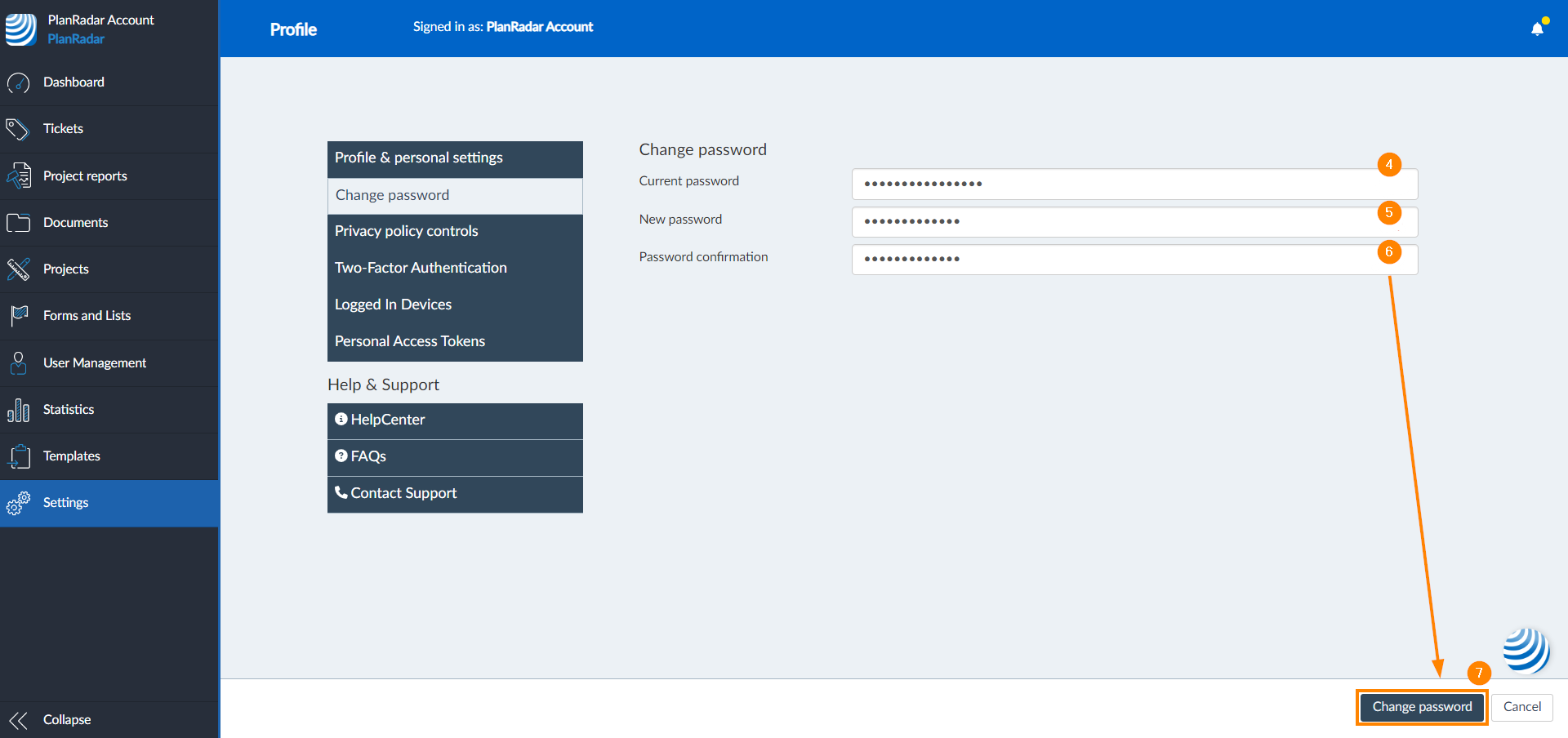Click the Project reports icon
The image size is (1568, 738).
[x=18, y=176]
